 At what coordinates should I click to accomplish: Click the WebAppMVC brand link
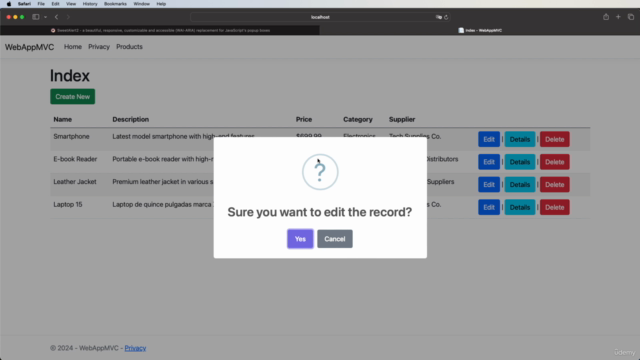point(29,47)
